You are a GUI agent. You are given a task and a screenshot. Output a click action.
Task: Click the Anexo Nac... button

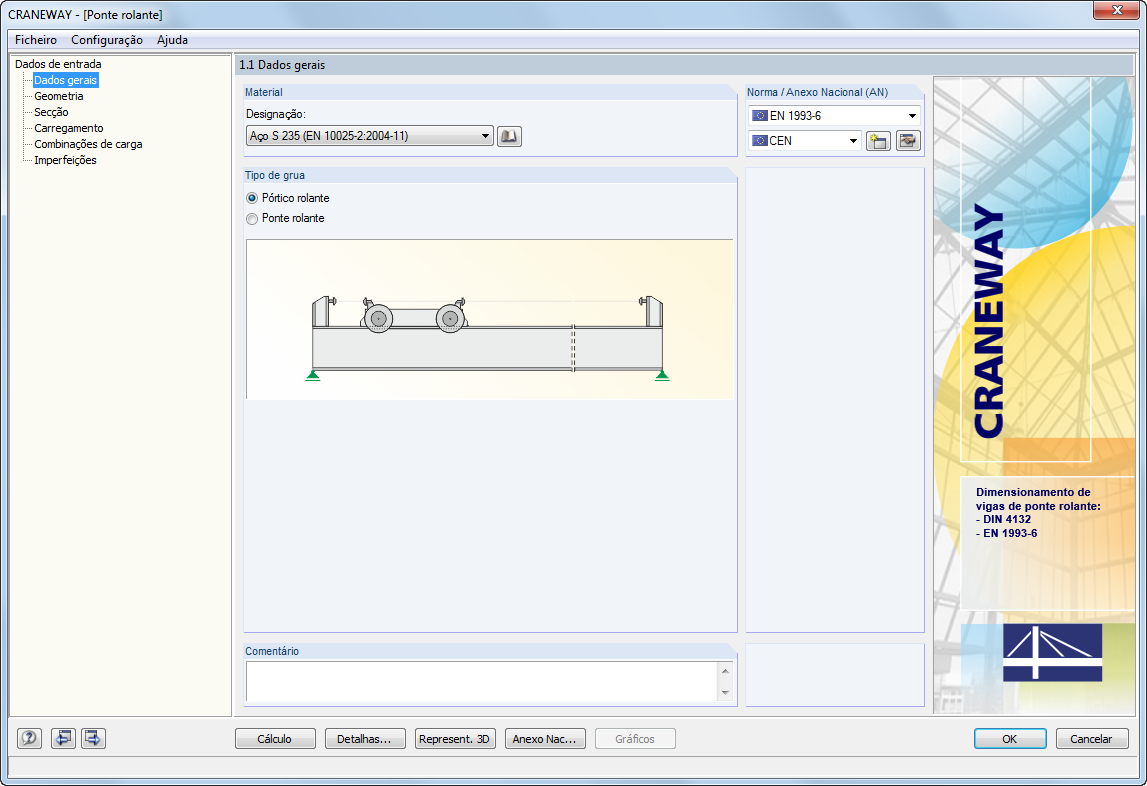coord(545,738)
